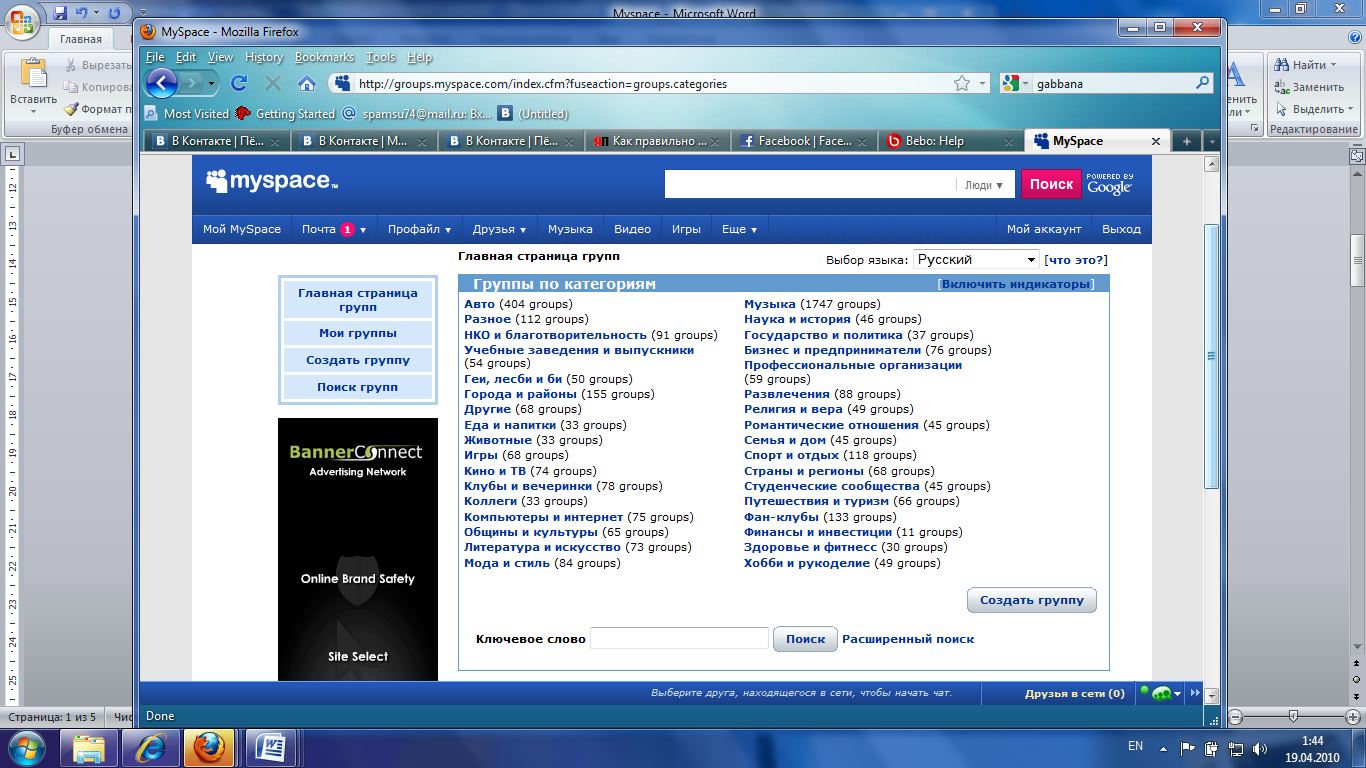The width and height of the screenshot is (1366, 768).
Task: Open Windows Explorer from taskbar
Action: tap(89, 747)
